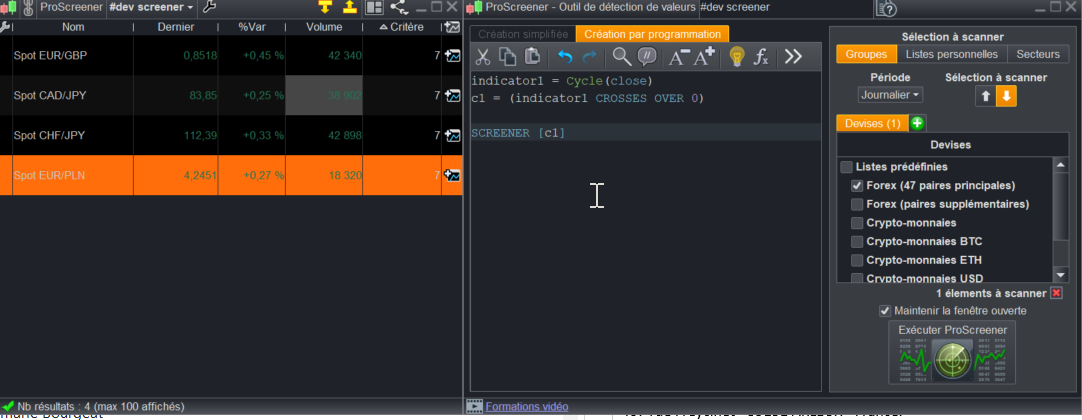Uncheck Forex (47 paires principales)
This screenshot has height=420, width=1082.
click(x=857, y=186)
